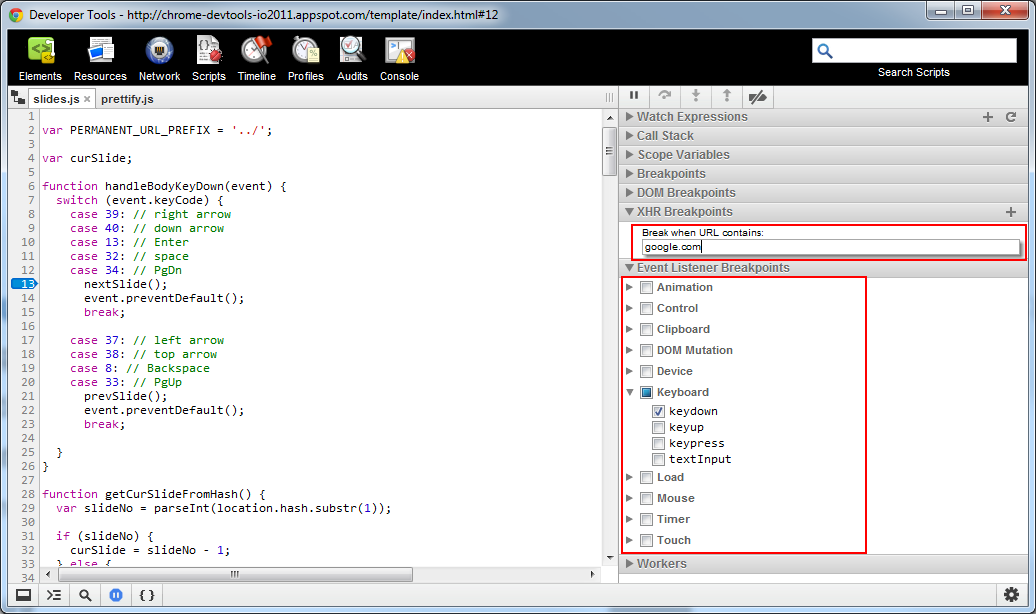
Task: Check the Load events checkbox
Action: point(647,478)
